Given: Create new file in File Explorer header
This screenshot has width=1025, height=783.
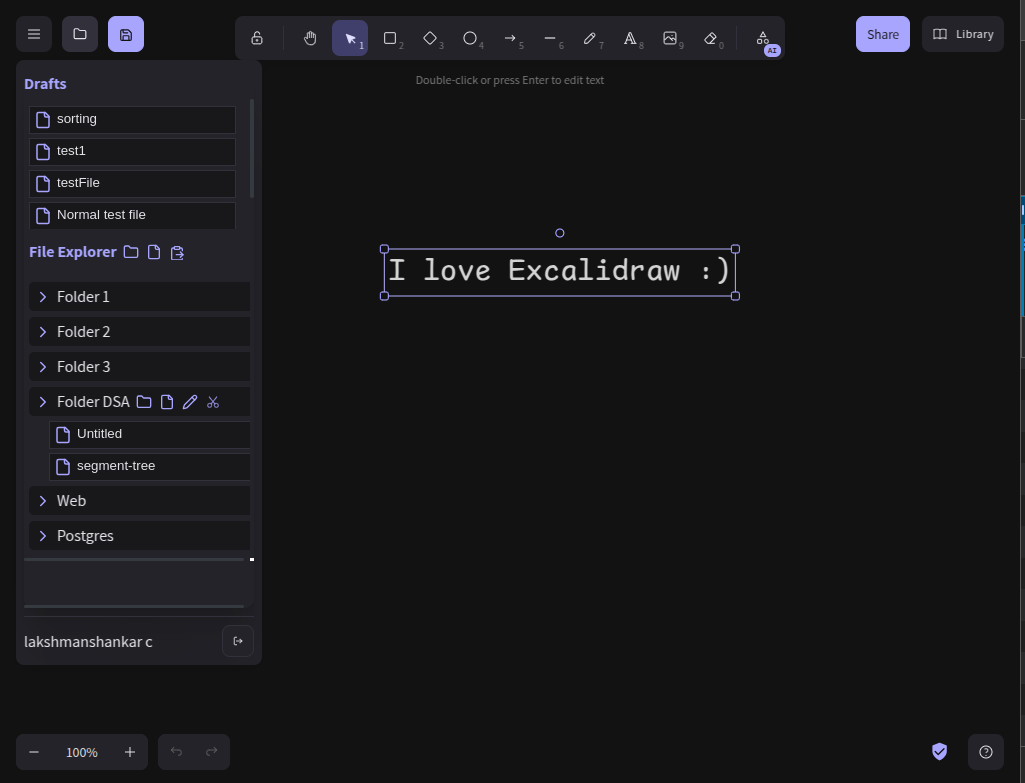Looking at the screenshot, I should (x=154, y=252).
